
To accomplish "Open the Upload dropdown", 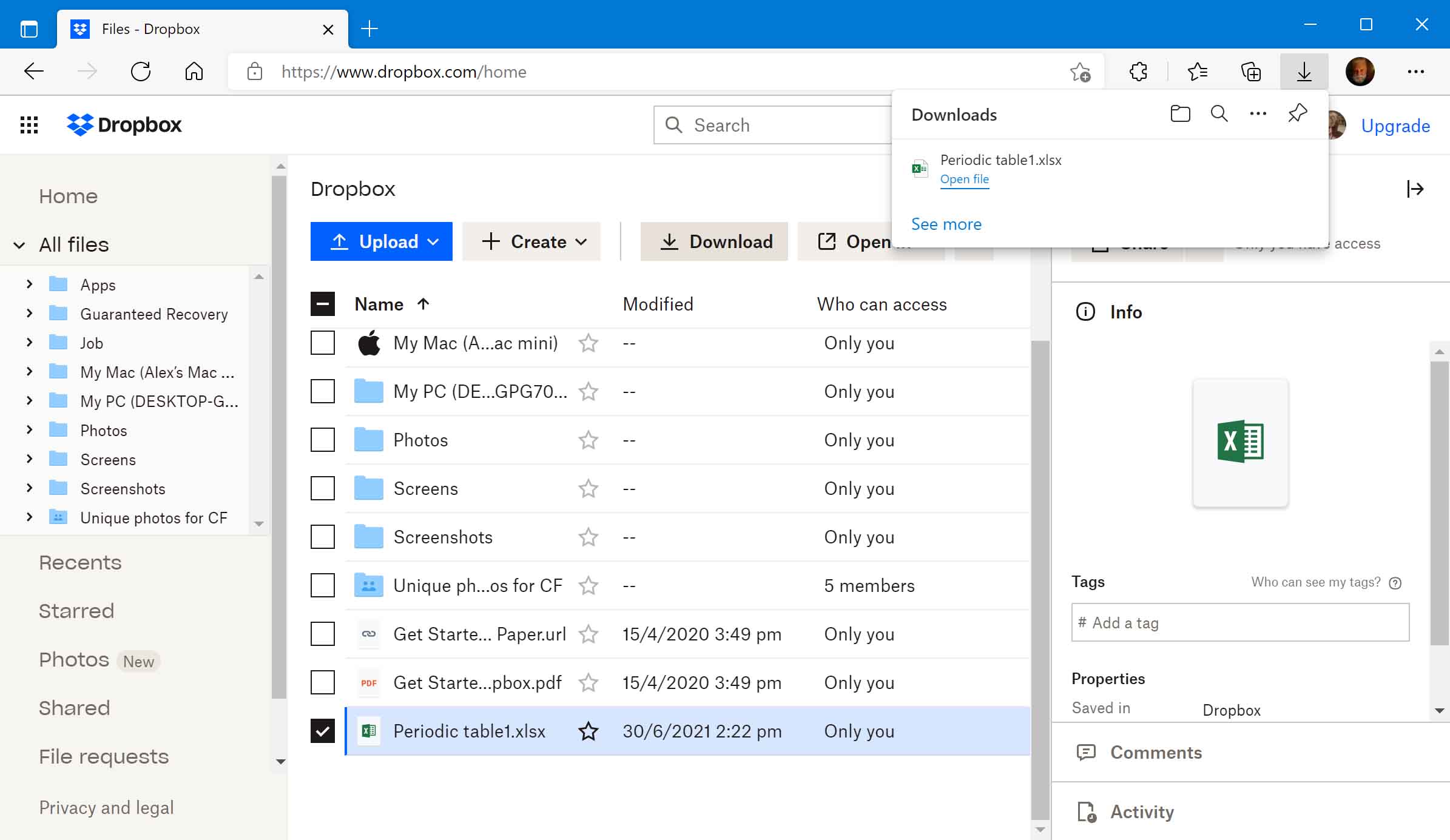I will (x=382, y=241).
